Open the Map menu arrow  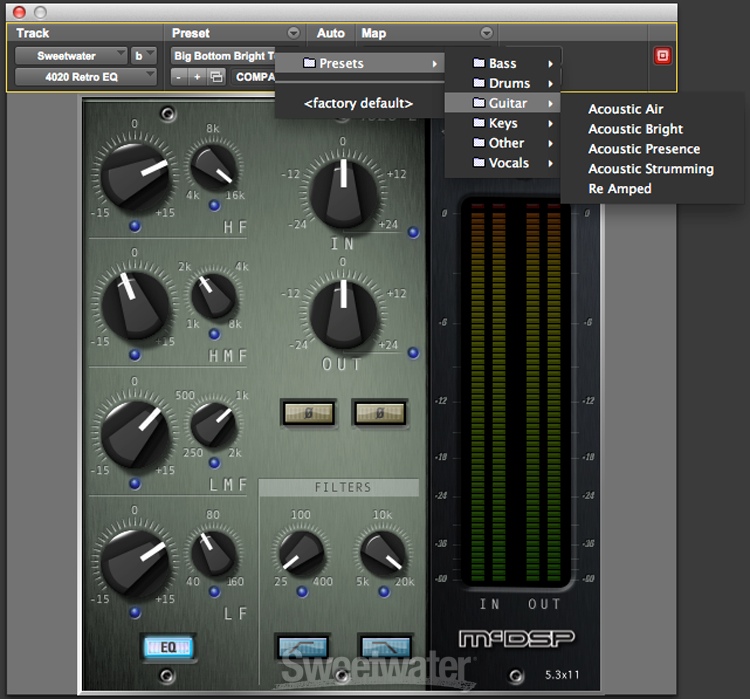click(486, 33)
